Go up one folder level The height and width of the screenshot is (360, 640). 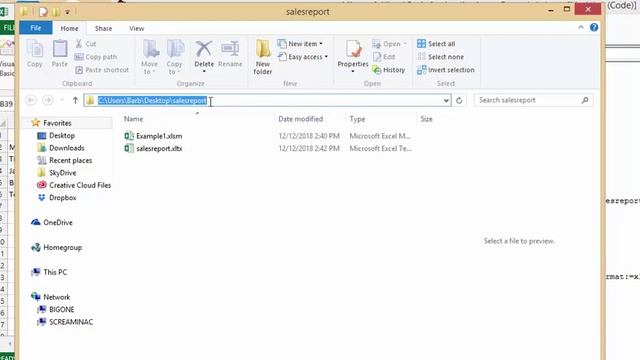pyautogui.click(x=75, y=100)
